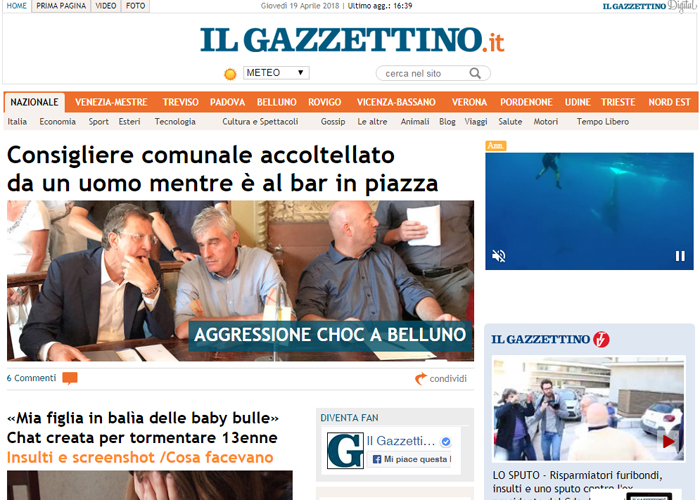Click into the cerca nel sito field

click(x=422, y=73)
